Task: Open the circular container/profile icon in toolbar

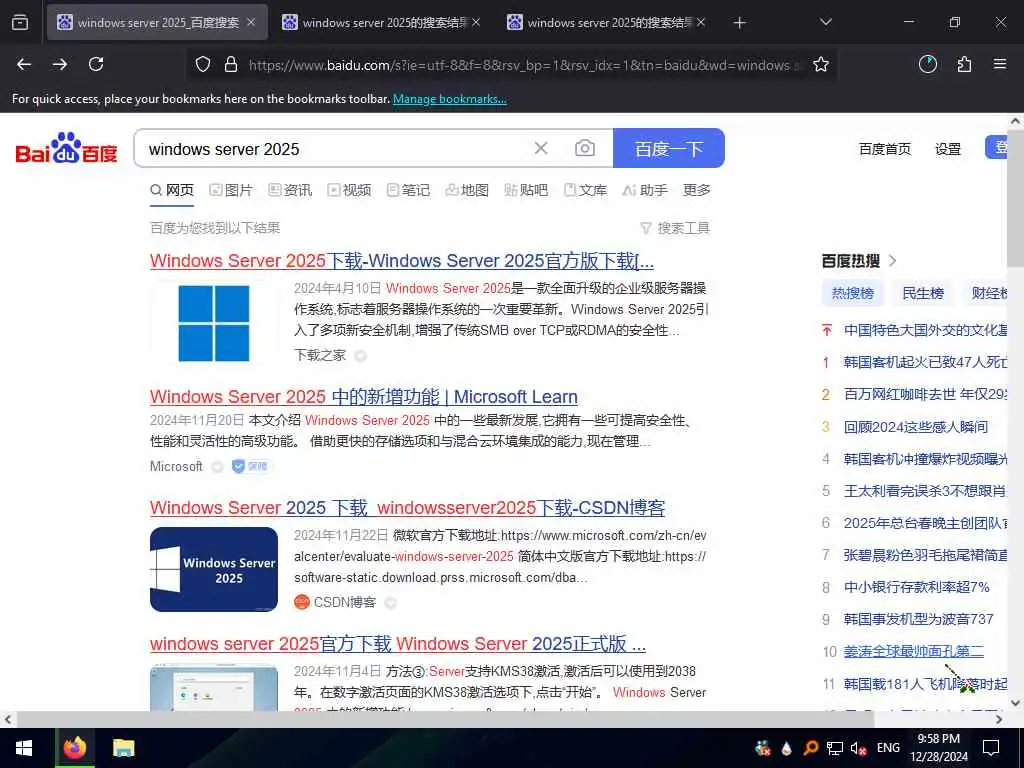Action: click(x=927, y=64)
